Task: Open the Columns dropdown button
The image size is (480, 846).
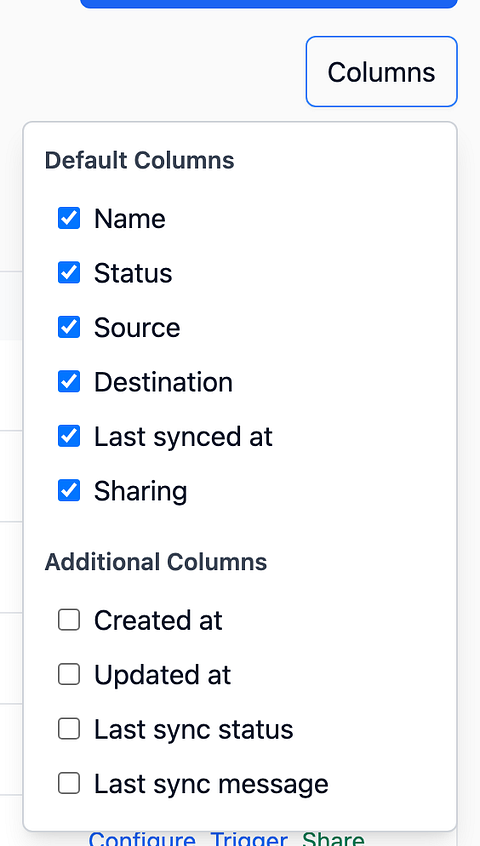Action: click(381, 72)
